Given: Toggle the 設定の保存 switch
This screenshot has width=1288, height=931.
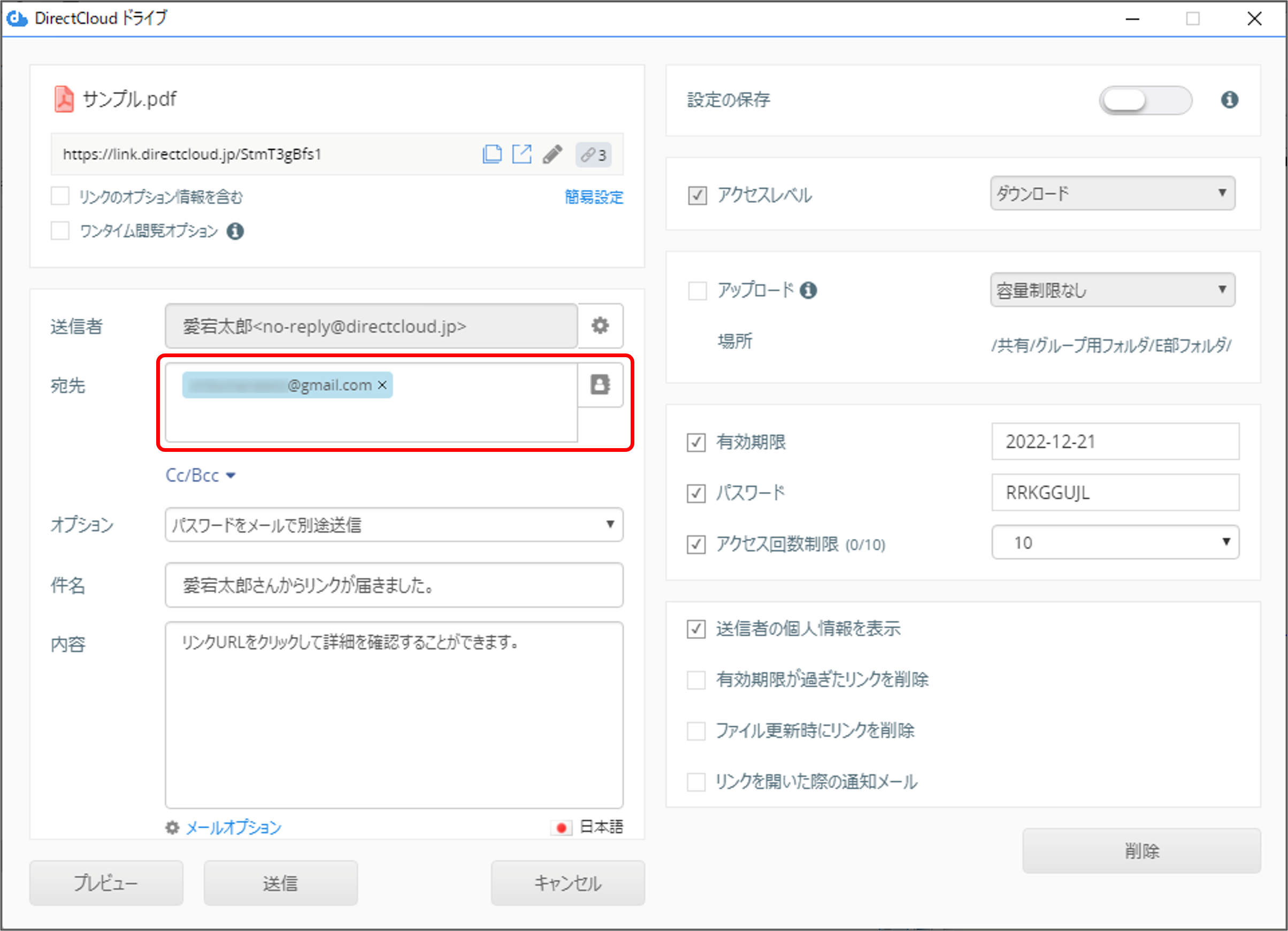Looking at the screenshot, I should pos(1145,101).
